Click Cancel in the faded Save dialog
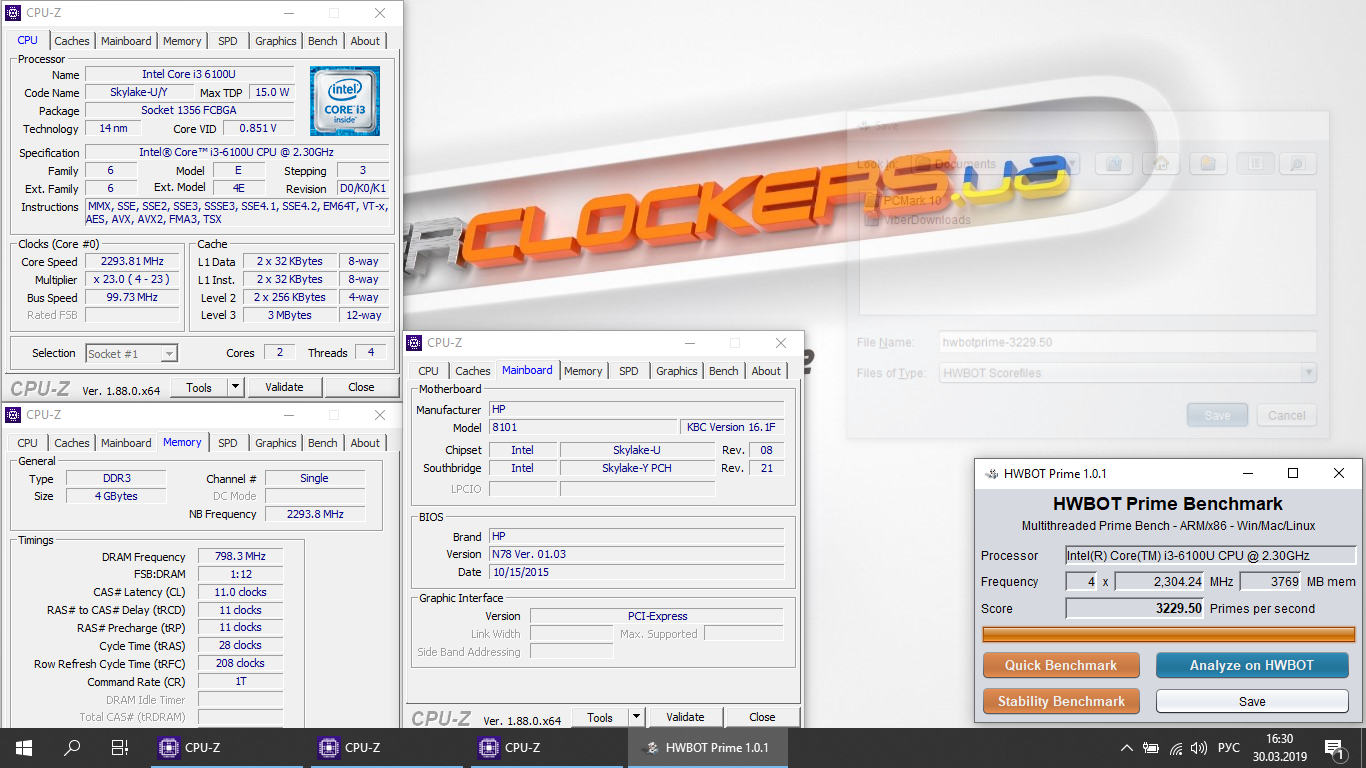Viewport: 1366px width, 768px height. (1287, 415)
